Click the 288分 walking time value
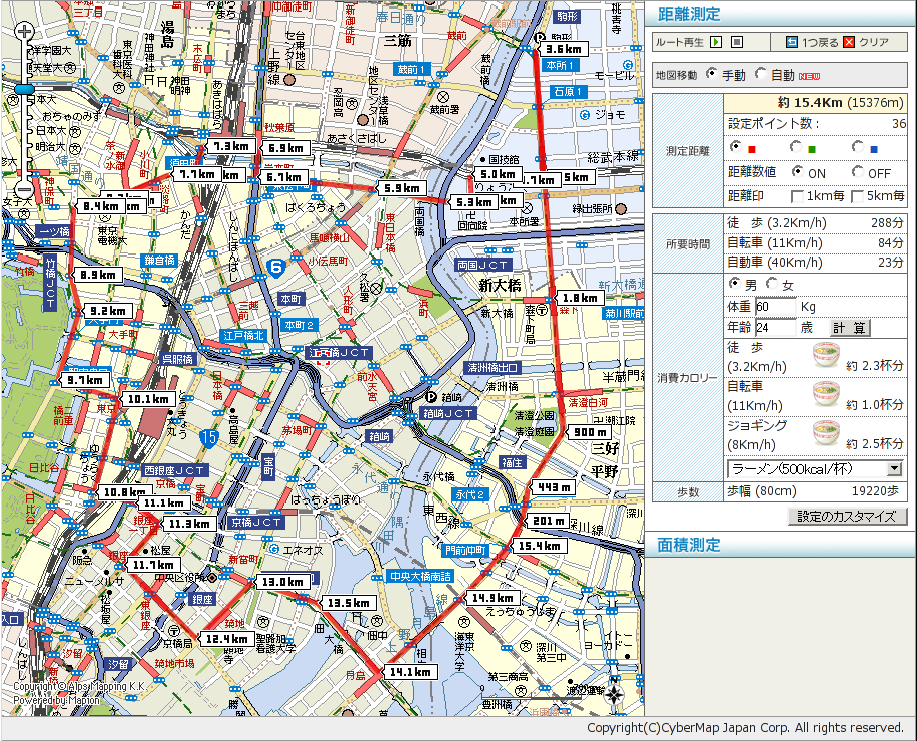 [887, 223]
